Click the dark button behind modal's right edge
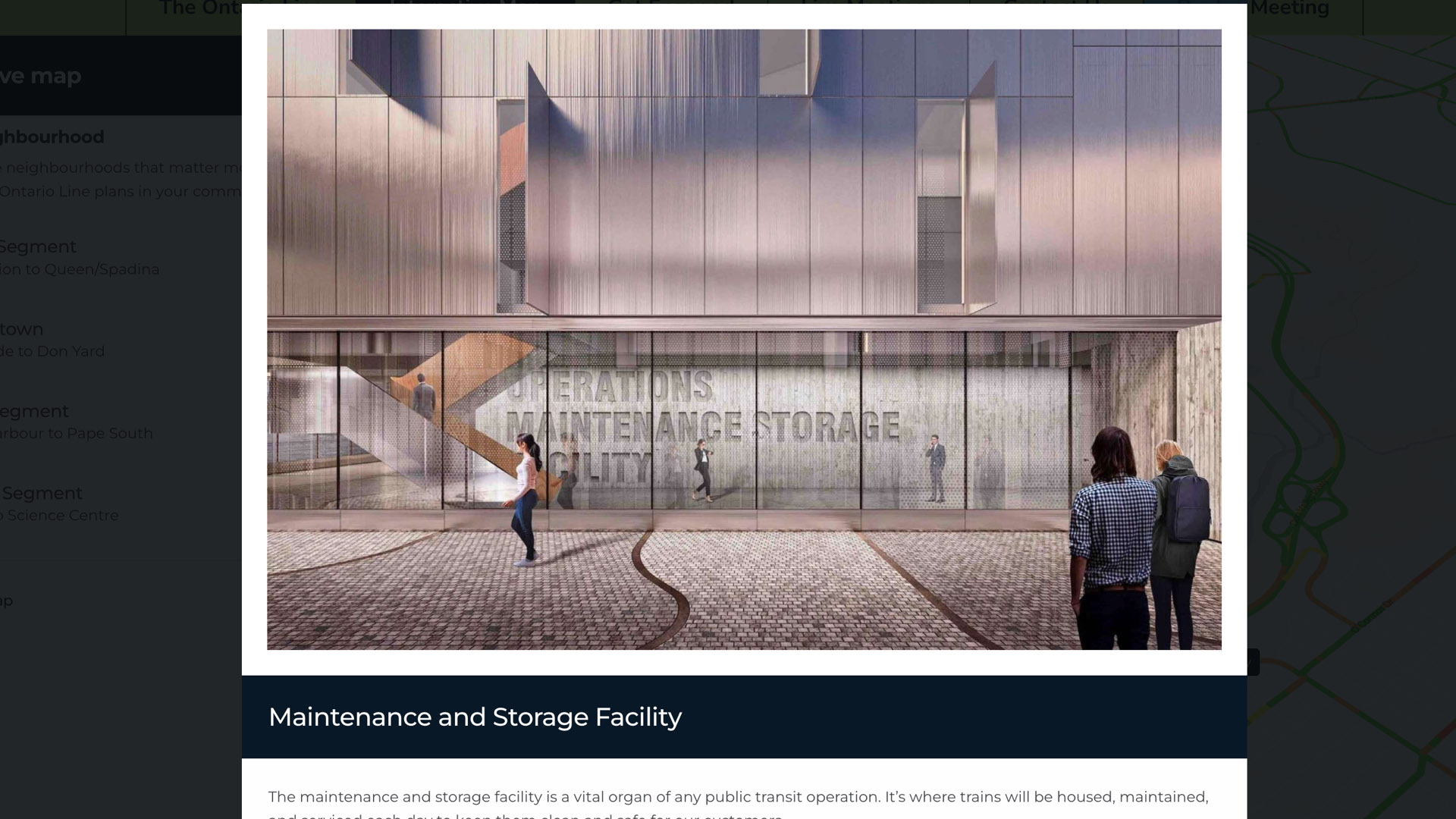Screen dimensions: 1456x819 coord(1254,662)
